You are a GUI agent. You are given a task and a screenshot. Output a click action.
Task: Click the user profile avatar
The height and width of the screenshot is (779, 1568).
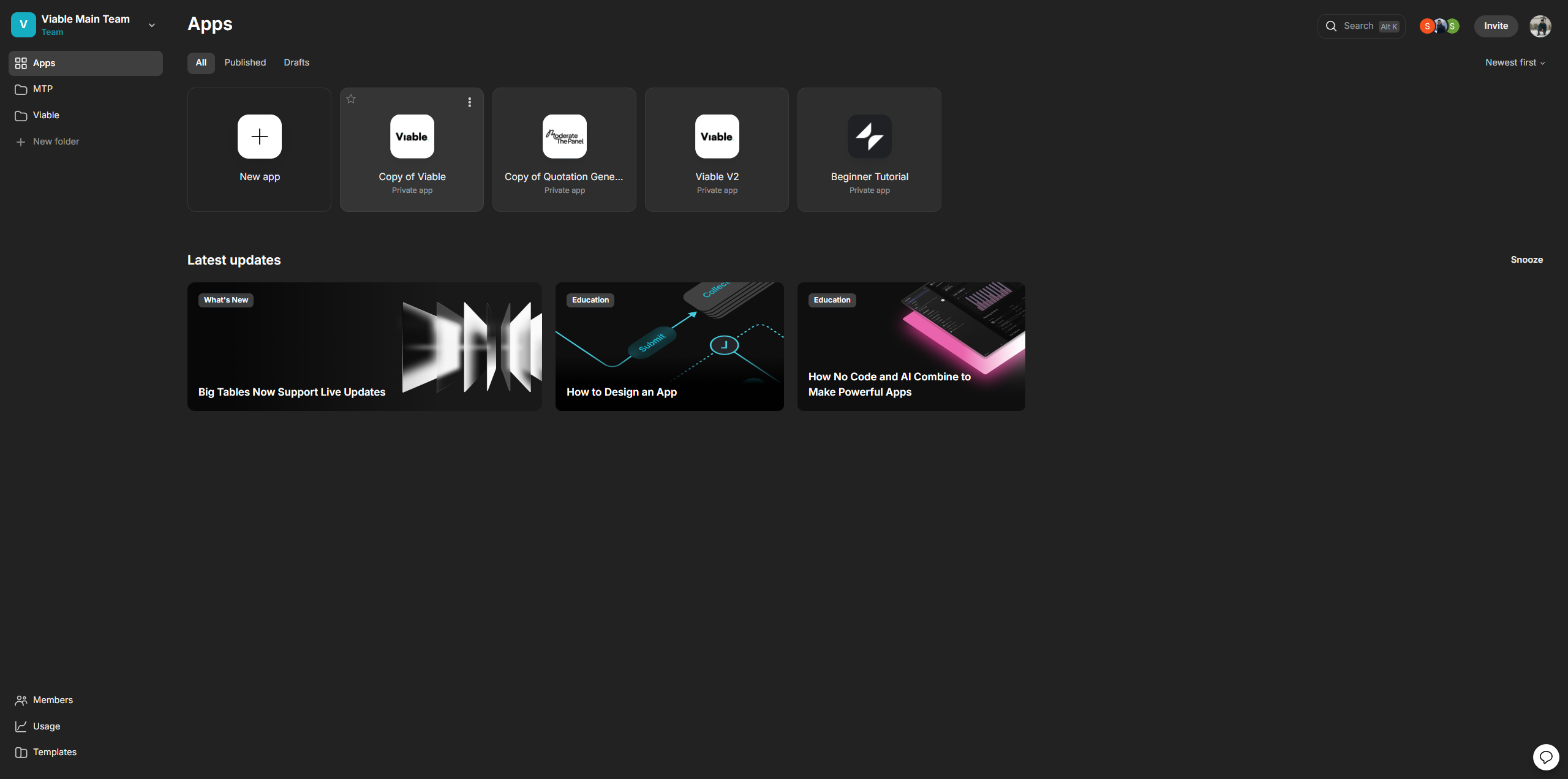point(1540,26)
